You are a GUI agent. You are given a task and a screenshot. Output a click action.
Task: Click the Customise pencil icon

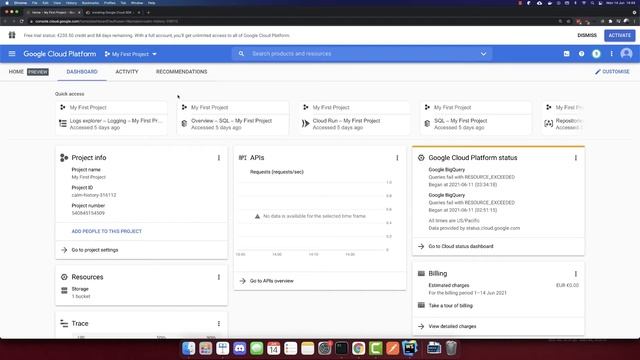(x=598, y=71)
